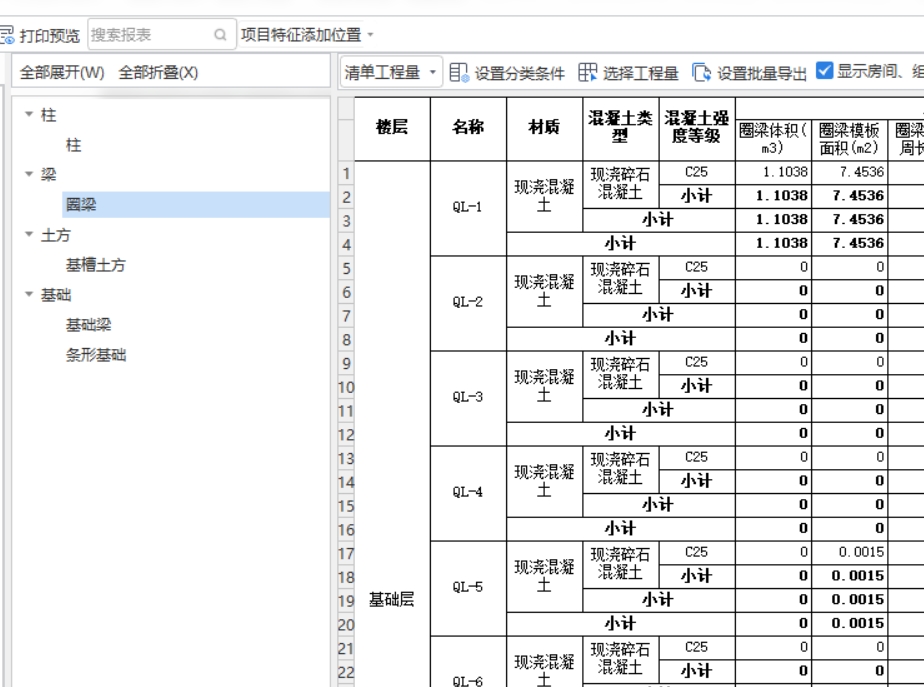Click 打印预览 label
The image size is (924, 687).
tap(50, 35)
